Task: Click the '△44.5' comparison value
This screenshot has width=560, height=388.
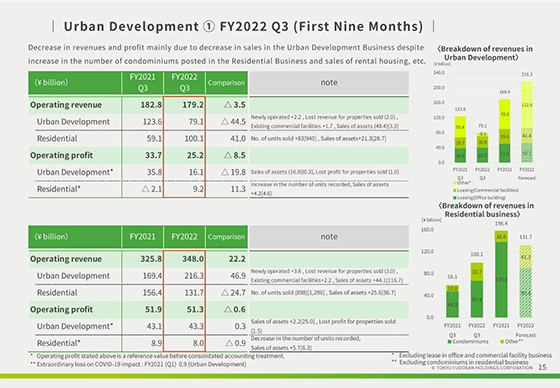Action: [x=233, y=121]
